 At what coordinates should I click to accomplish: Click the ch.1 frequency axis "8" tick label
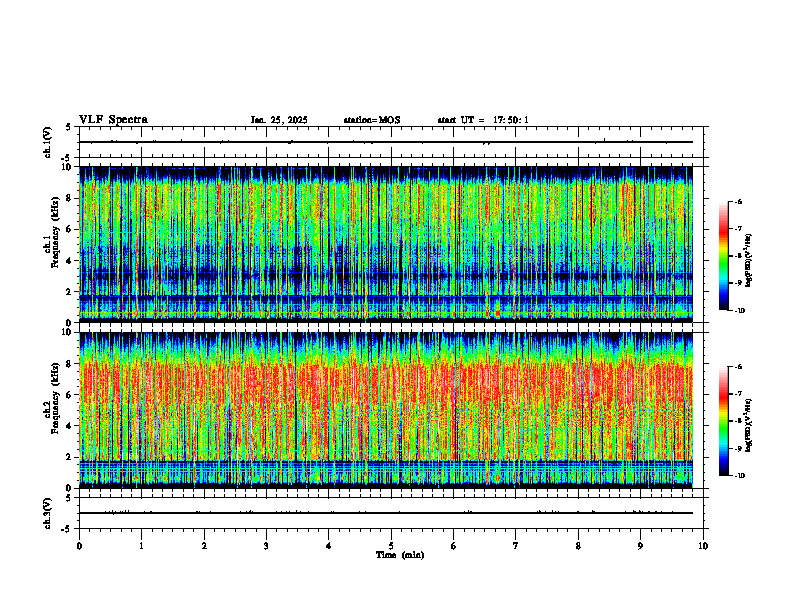pyautogui.click(x=69, y=198)
